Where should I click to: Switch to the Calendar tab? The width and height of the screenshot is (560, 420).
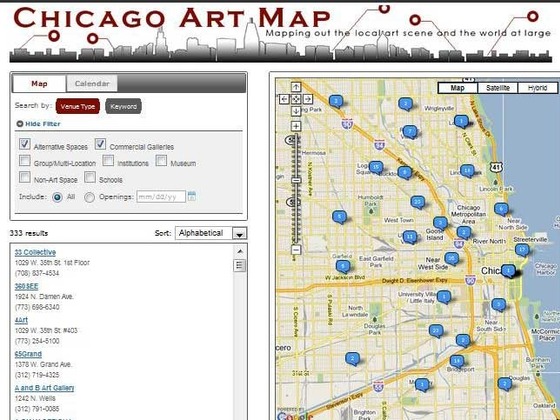click(x=92, y=84)
